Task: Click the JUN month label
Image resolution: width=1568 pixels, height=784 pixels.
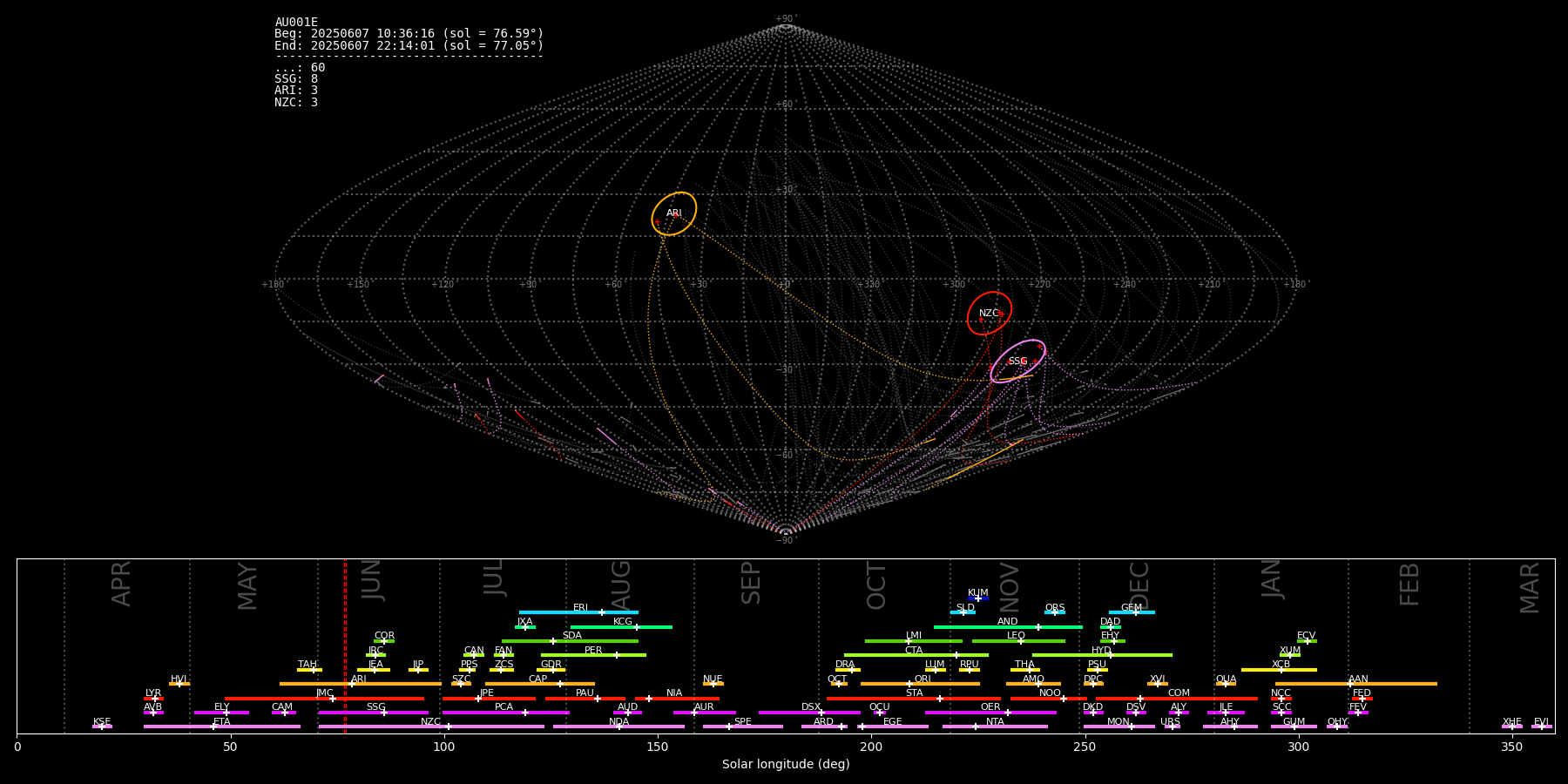Action: tap(372, 580)
